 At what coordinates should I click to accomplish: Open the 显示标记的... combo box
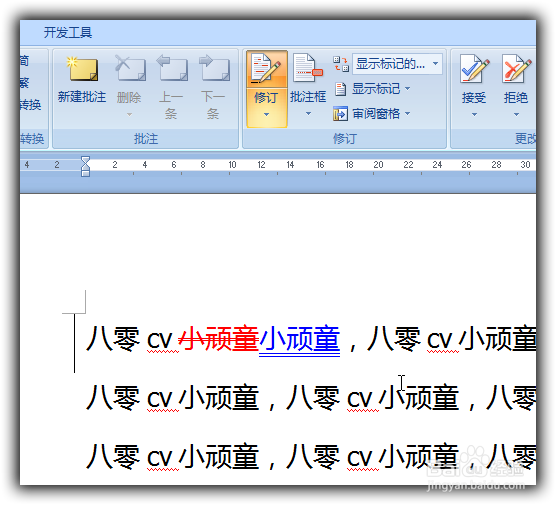tap(397, 64)
